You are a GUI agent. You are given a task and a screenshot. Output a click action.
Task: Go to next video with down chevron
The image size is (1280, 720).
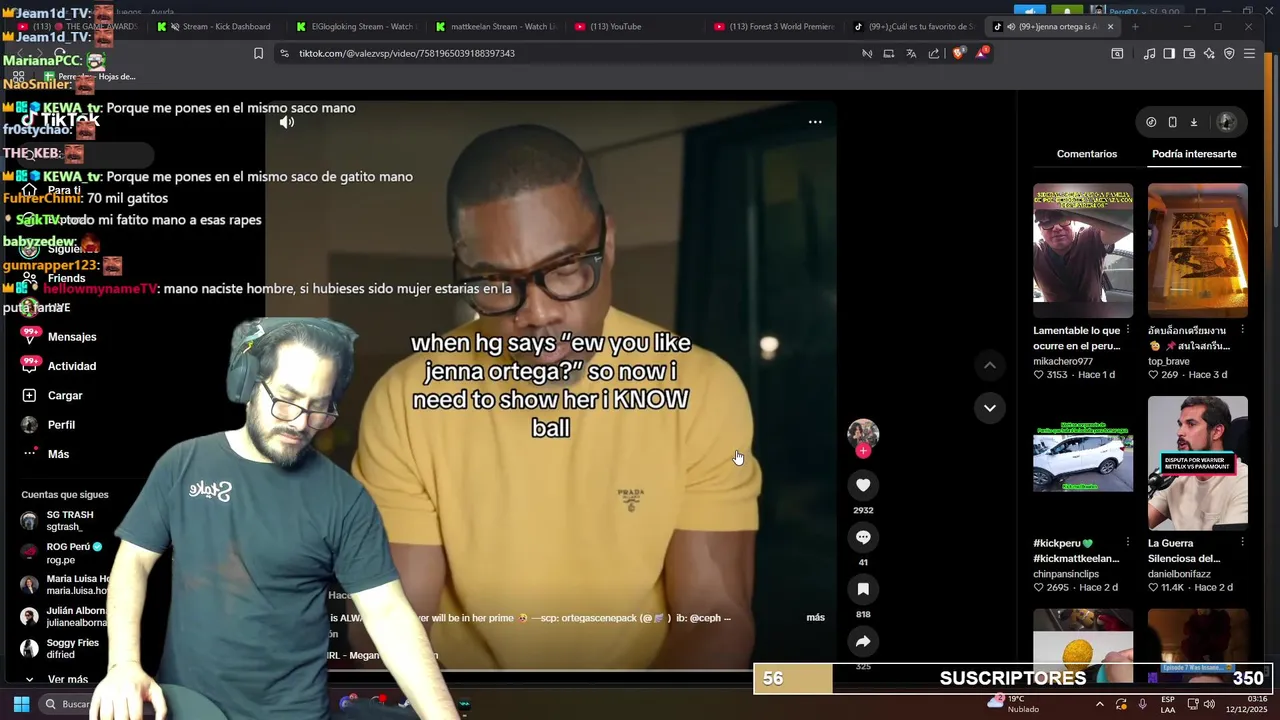pos(989,408)
